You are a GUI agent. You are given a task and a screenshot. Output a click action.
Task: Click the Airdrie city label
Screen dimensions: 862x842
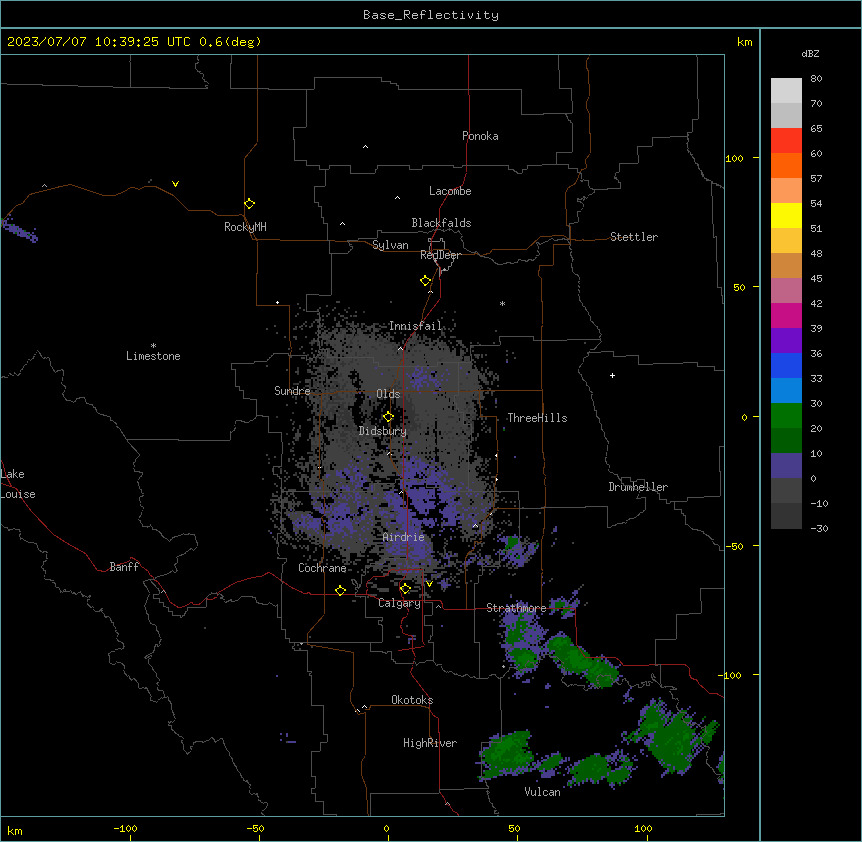coord(404,537)
